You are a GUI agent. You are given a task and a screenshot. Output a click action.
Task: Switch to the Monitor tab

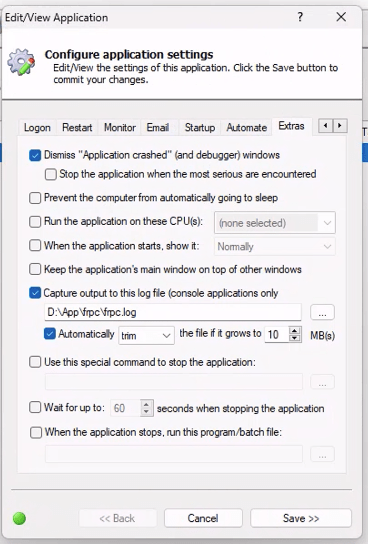pyautogui.click(x=120, y=128)
